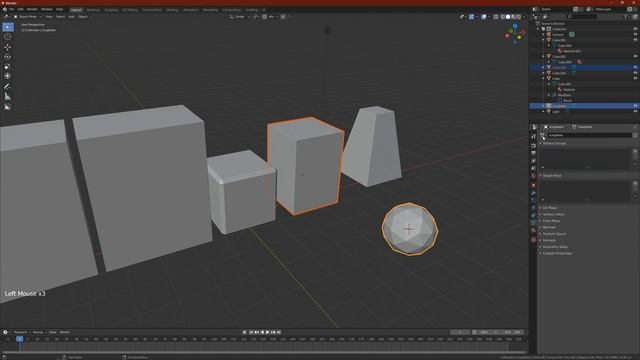The image size is (640, 360).
Task: Select the Scale tool
Action: (x=7, y=67)
